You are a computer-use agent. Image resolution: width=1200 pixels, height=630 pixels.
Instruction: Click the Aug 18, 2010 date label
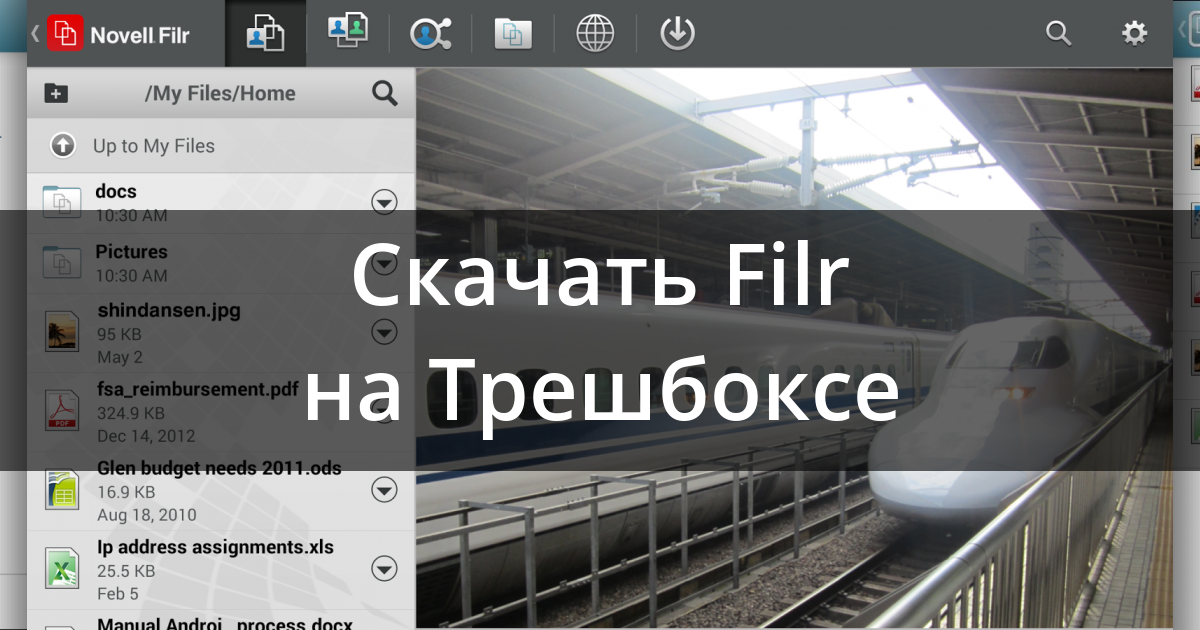(x=147, y=515)
